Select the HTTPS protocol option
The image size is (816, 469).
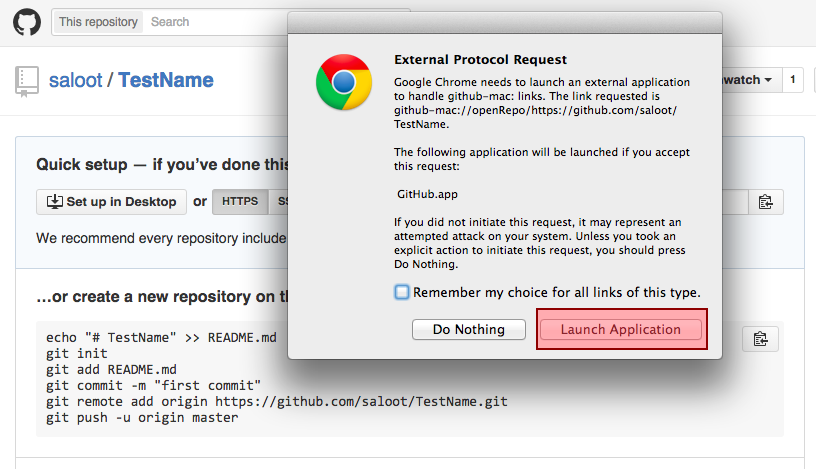click(x=240, y=202)
